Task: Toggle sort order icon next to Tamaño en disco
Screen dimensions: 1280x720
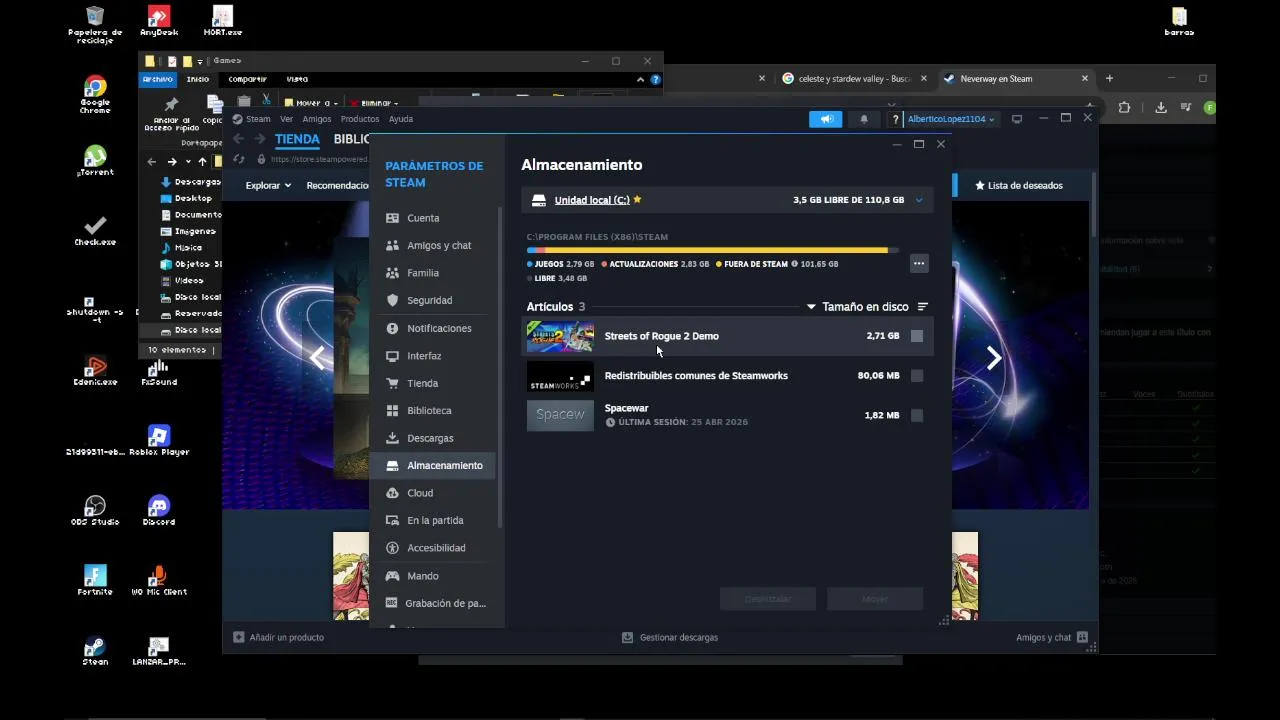Action: [922, 307]
